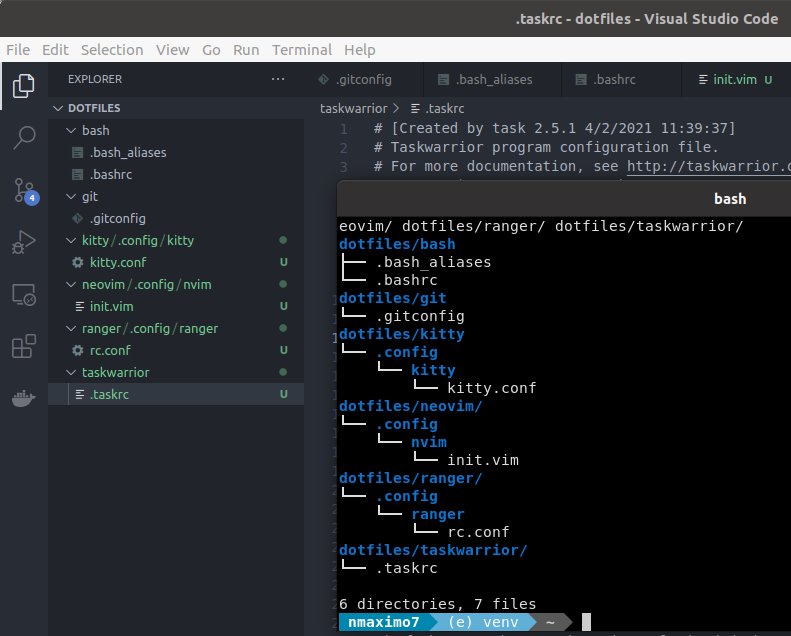Open the Explorer view in activity bar
Image resolution: width=791 pixels, height=636 pixels.
(x=24, y=86)
